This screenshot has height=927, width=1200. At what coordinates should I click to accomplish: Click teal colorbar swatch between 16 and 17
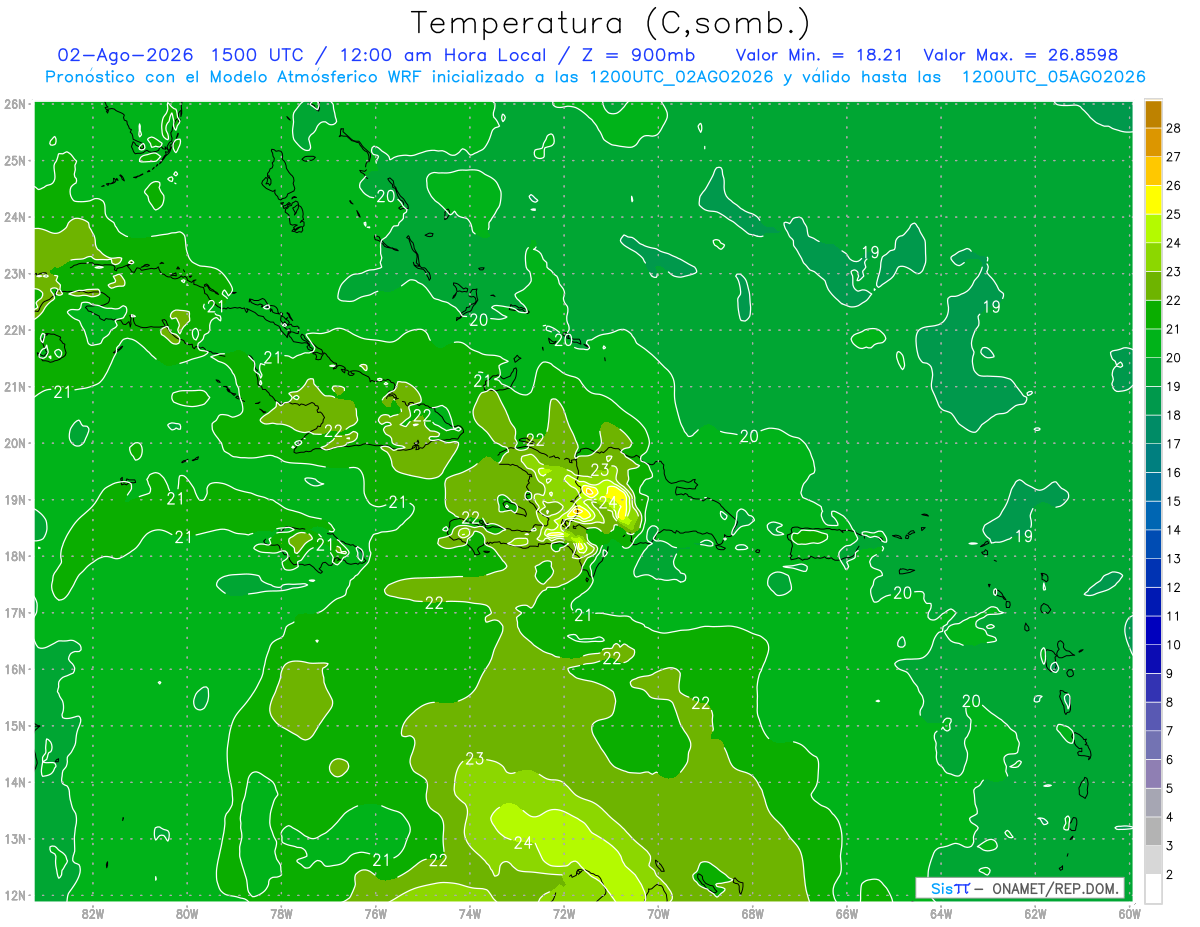1154,458
